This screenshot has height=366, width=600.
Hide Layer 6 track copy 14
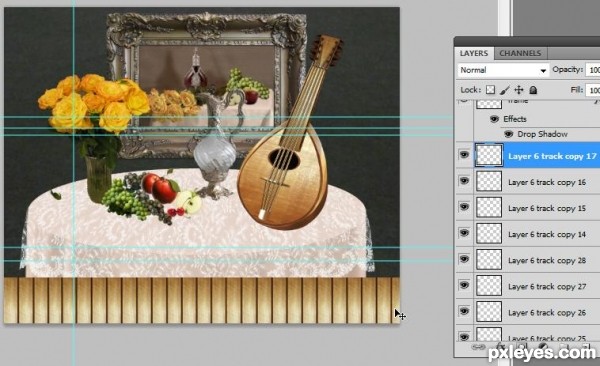click(x=464, y=233)
